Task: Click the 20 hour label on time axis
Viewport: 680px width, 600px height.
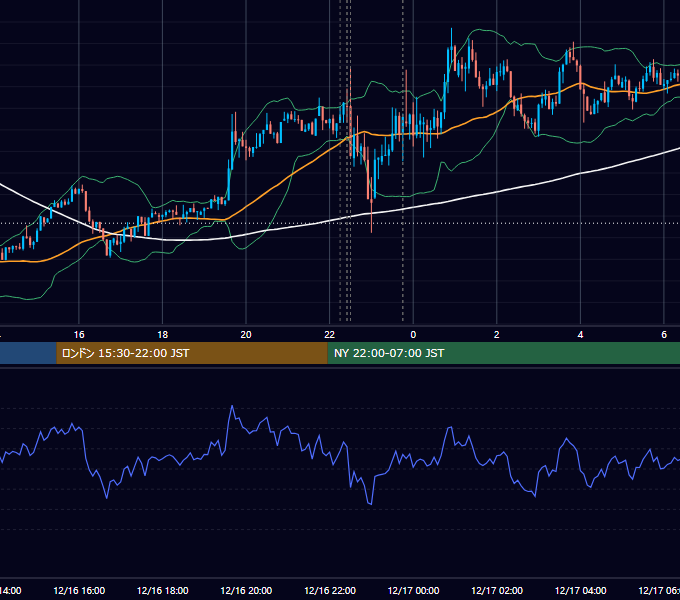Action: (x=246, y=335)
